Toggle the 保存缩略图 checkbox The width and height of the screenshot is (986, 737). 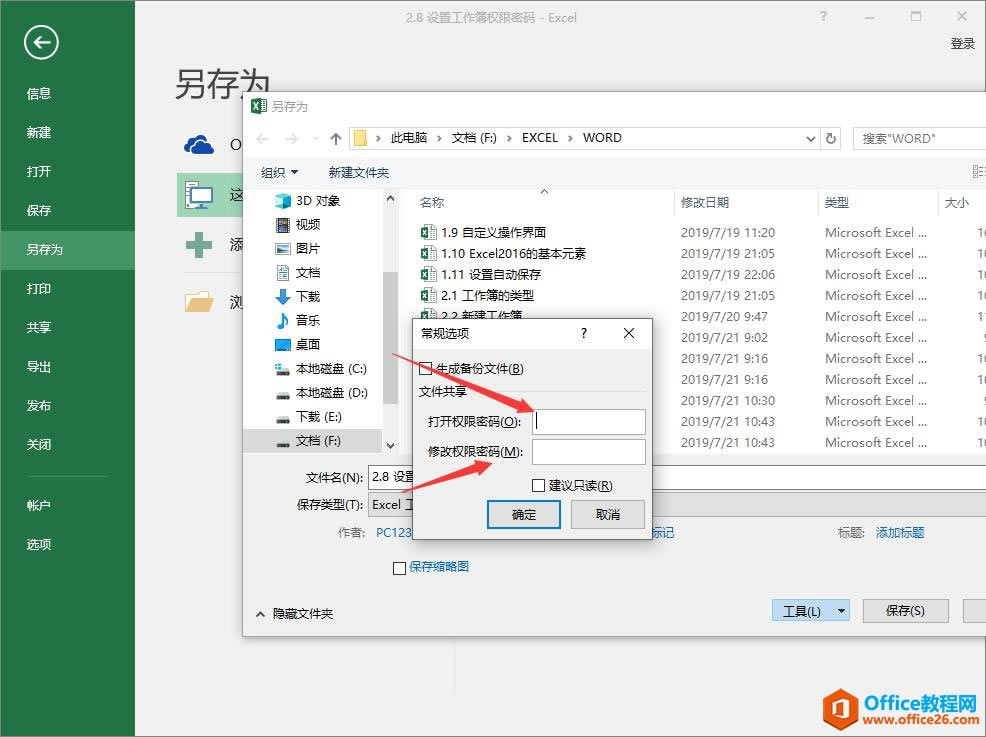(400, 568)
